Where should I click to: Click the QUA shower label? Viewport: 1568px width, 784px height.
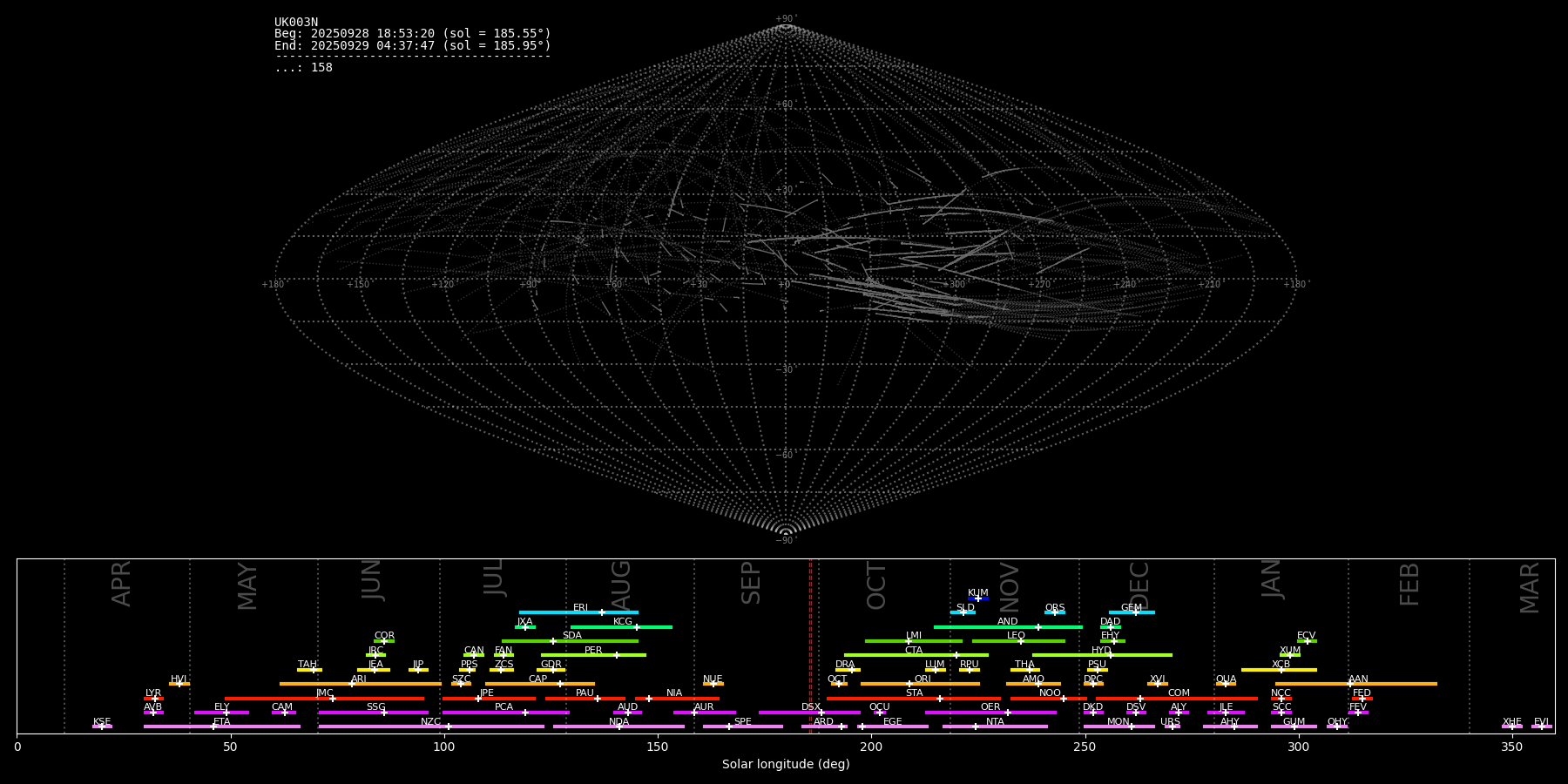coord(1226,679)
